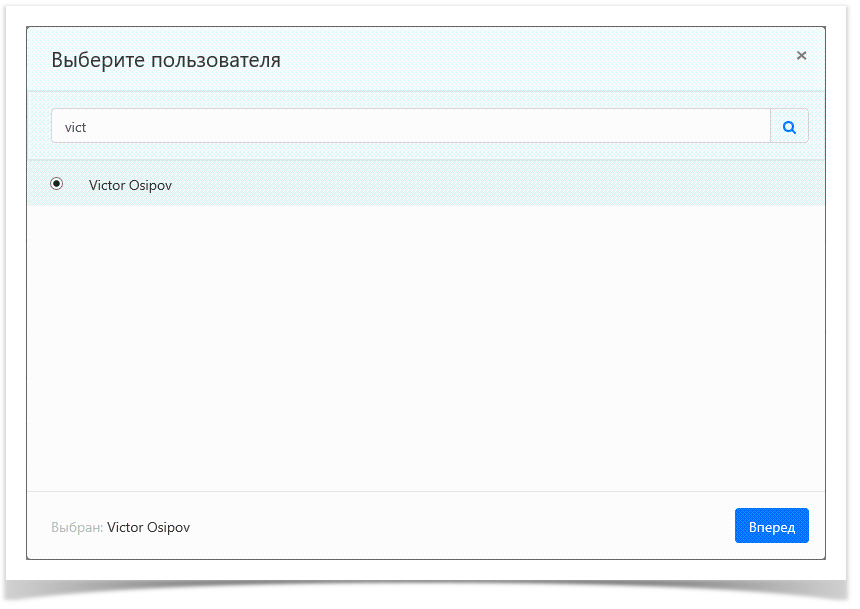Click the magnifying glass search button
Screen dimensions: 860x609
(x=789, y=127)
